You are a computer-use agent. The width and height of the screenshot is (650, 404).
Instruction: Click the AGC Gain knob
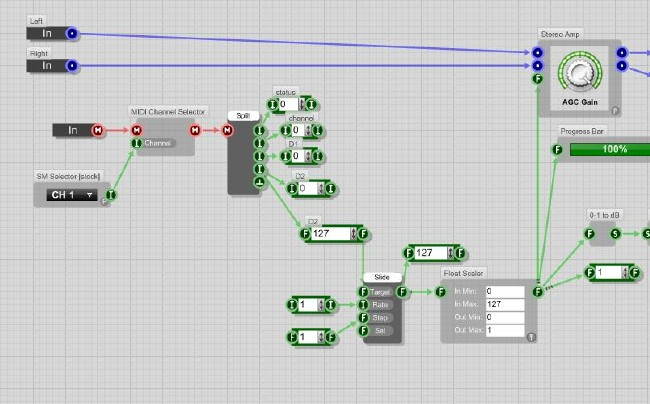(x=577, y=73)
